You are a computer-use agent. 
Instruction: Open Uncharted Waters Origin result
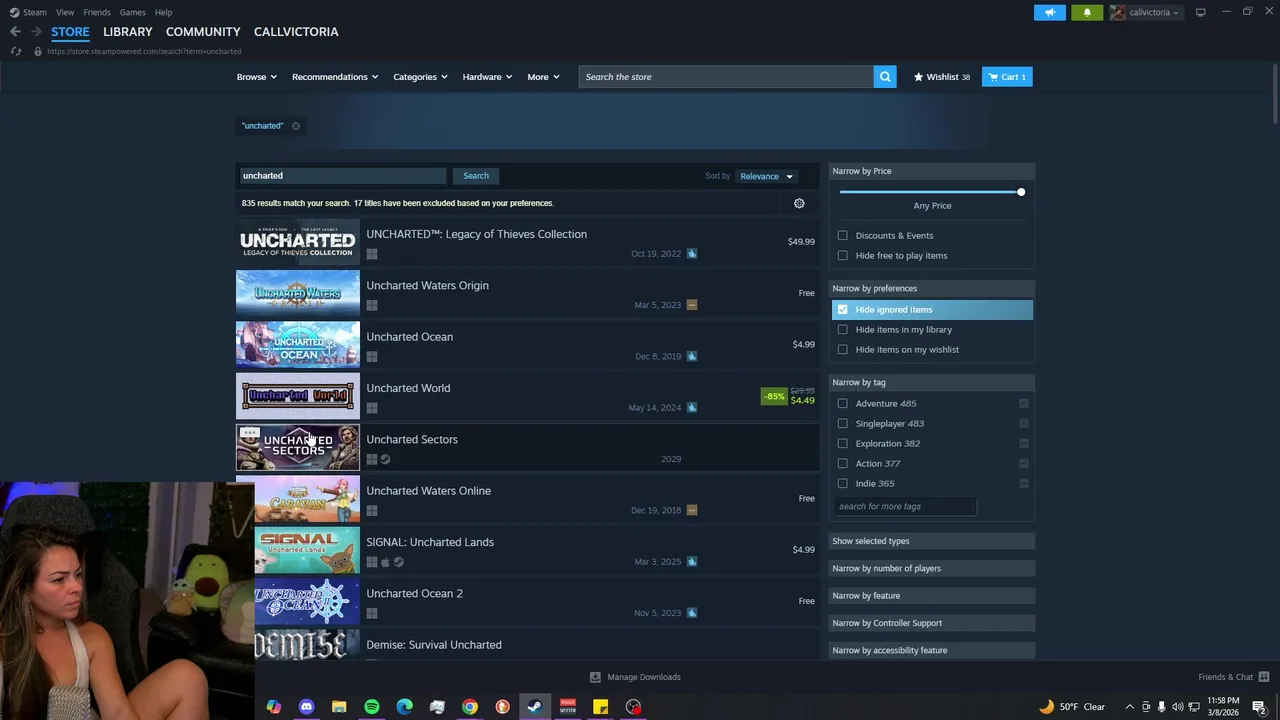point(528,293)
